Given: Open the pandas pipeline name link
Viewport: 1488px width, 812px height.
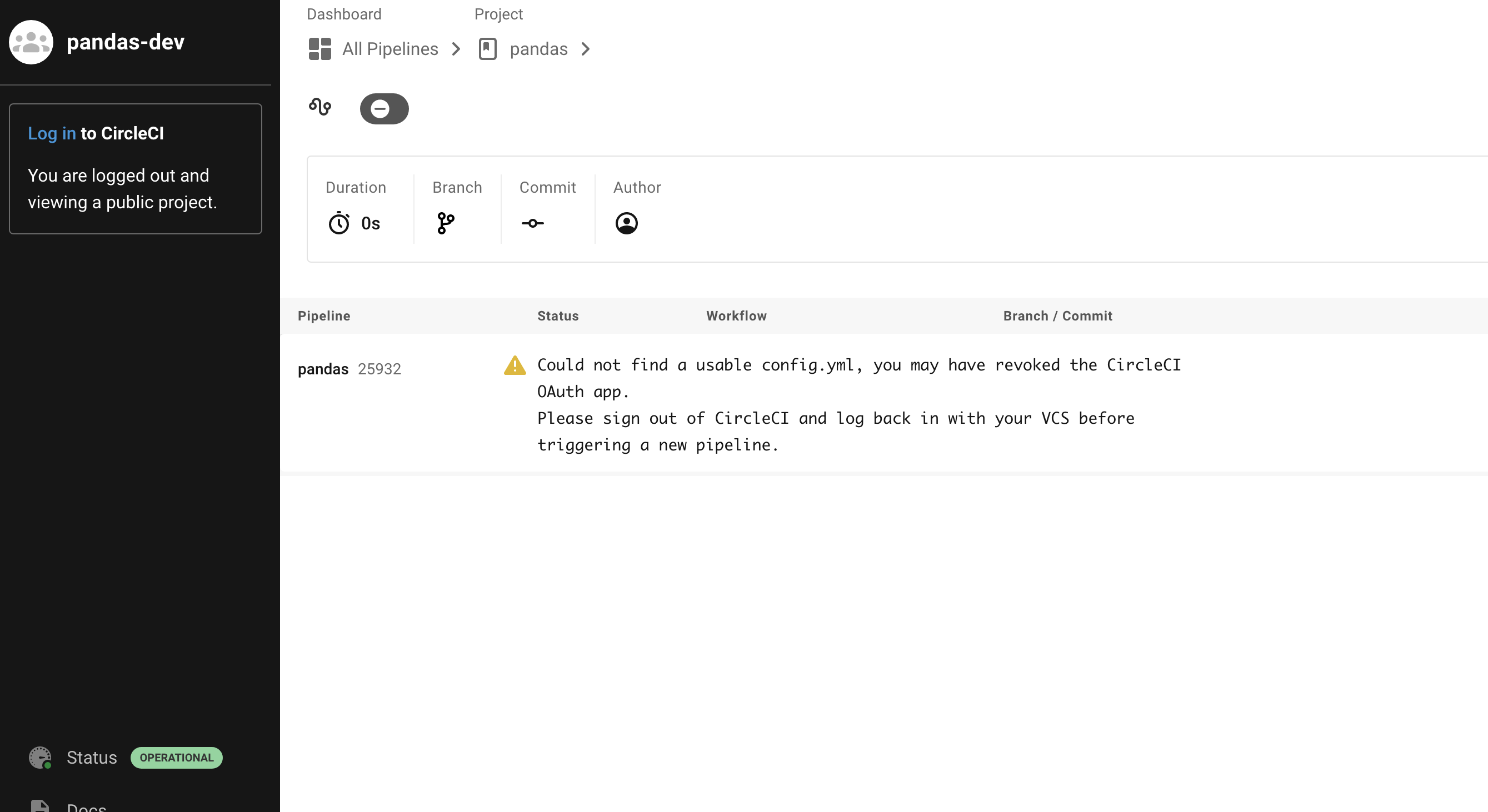Looking at the screenshot, I should click(323, 369).
